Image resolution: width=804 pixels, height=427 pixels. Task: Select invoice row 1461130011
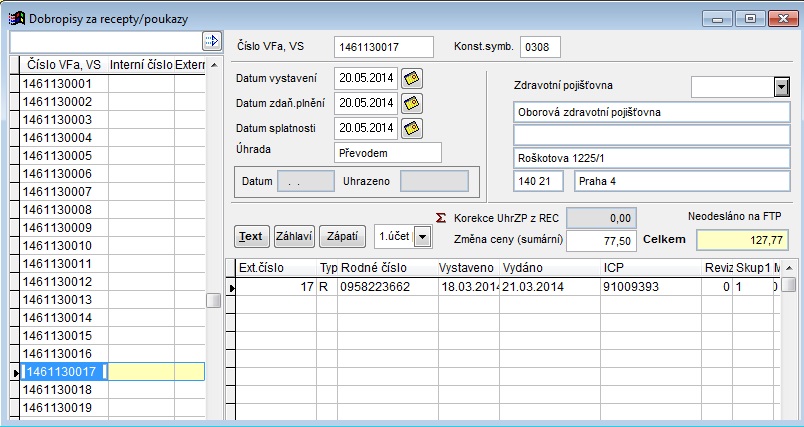pos(112,263)
